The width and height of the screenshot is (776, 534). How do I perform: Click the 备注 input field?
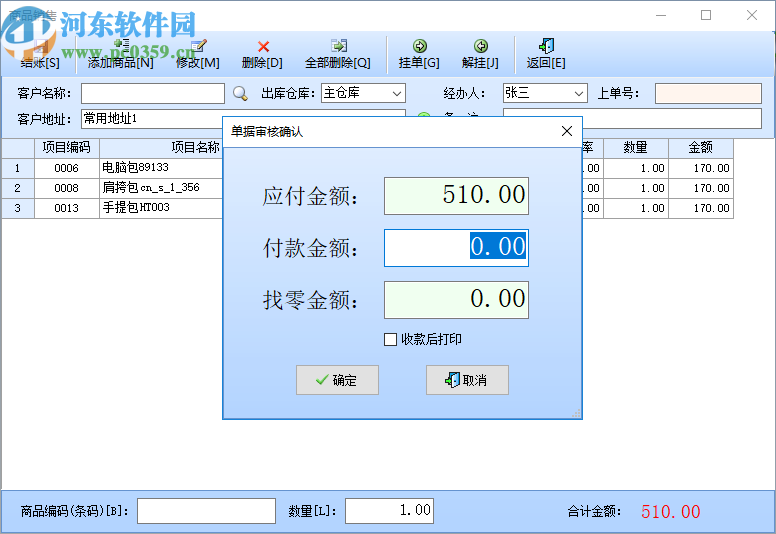672,119
